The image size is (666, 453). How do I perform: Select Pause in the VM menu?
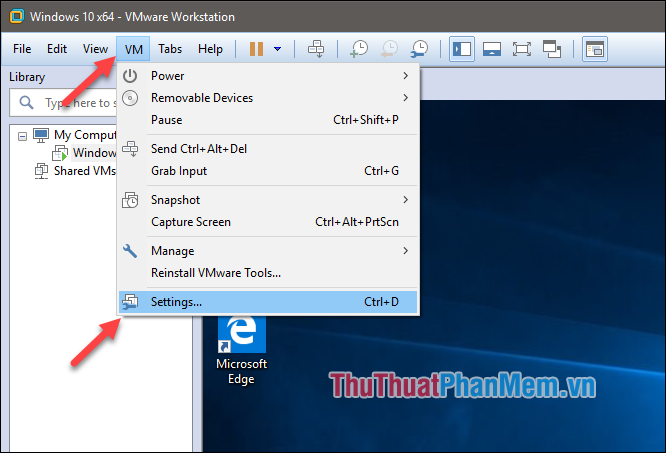[x=268, y=120]
